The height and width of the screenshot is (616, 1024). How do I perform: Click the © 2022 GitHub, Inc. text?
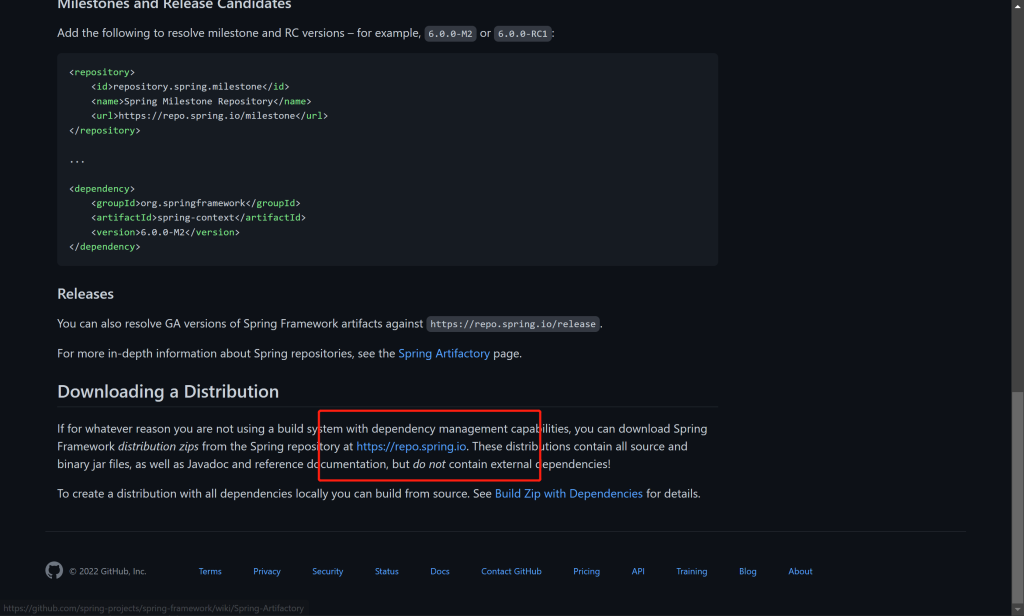(x=108, y=571)
